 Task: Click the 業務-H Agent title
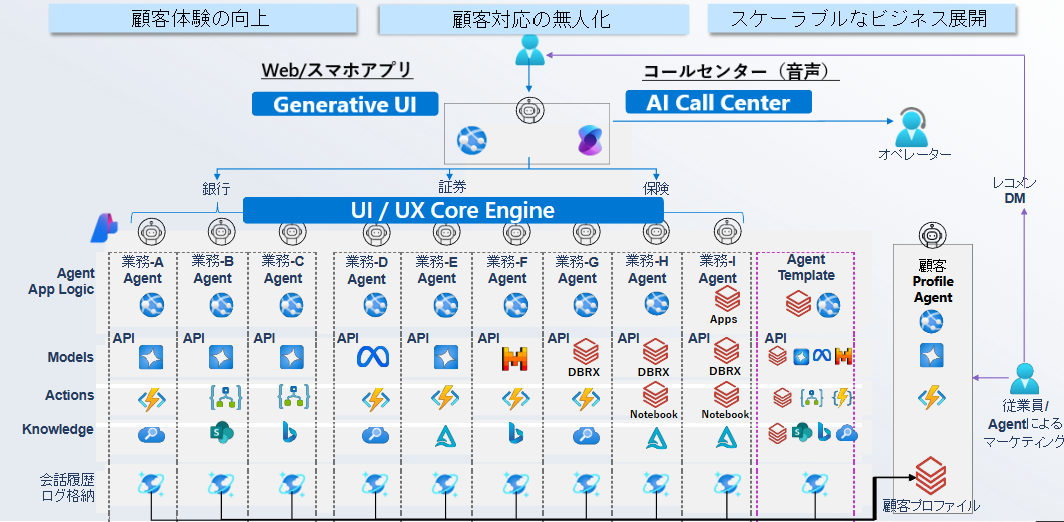tap(647, 269)
